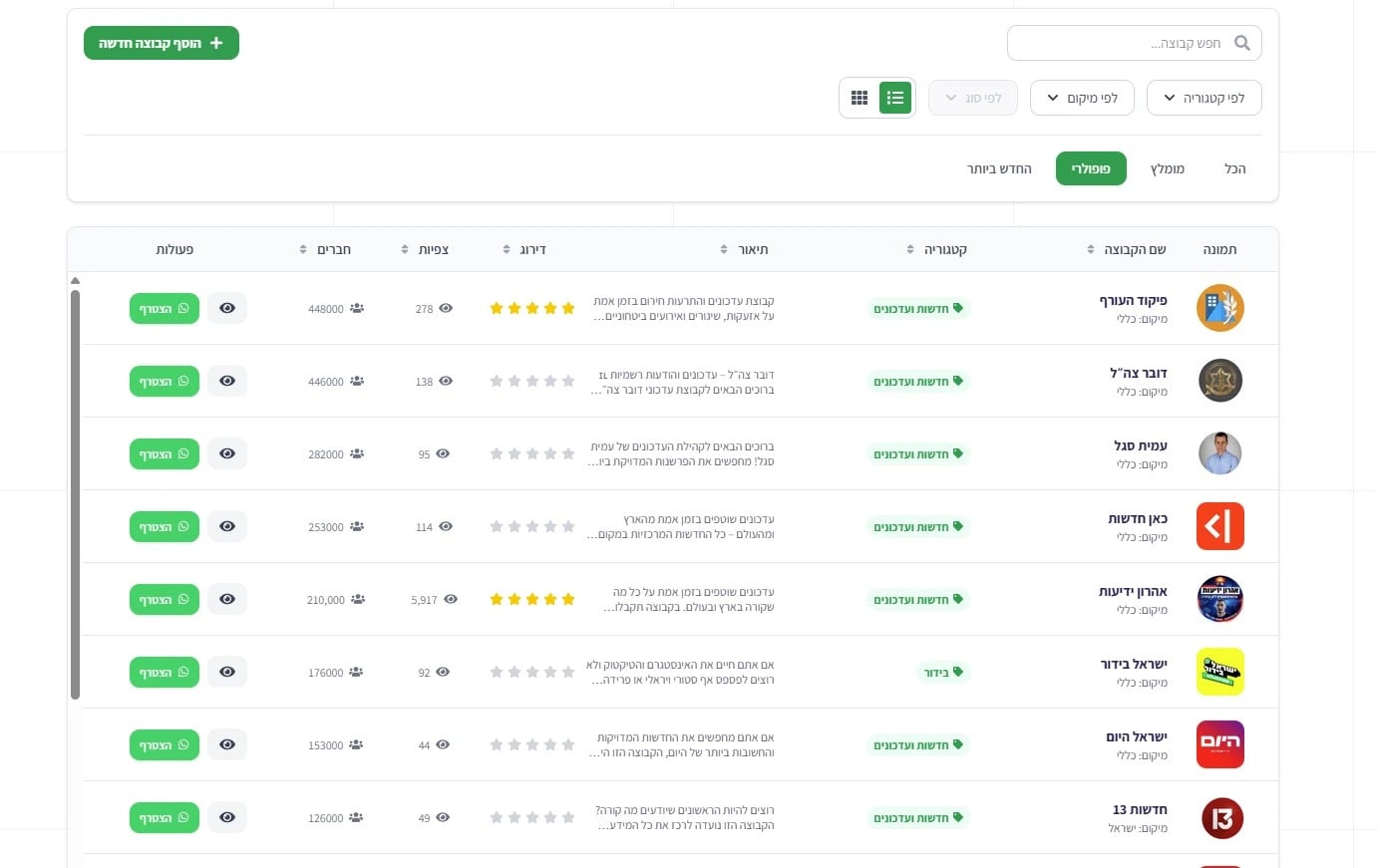This screenshot has height=868, width=1378.
Task: Click הצטרף button for אהרון ידיעות
Action: click(165, 600)
